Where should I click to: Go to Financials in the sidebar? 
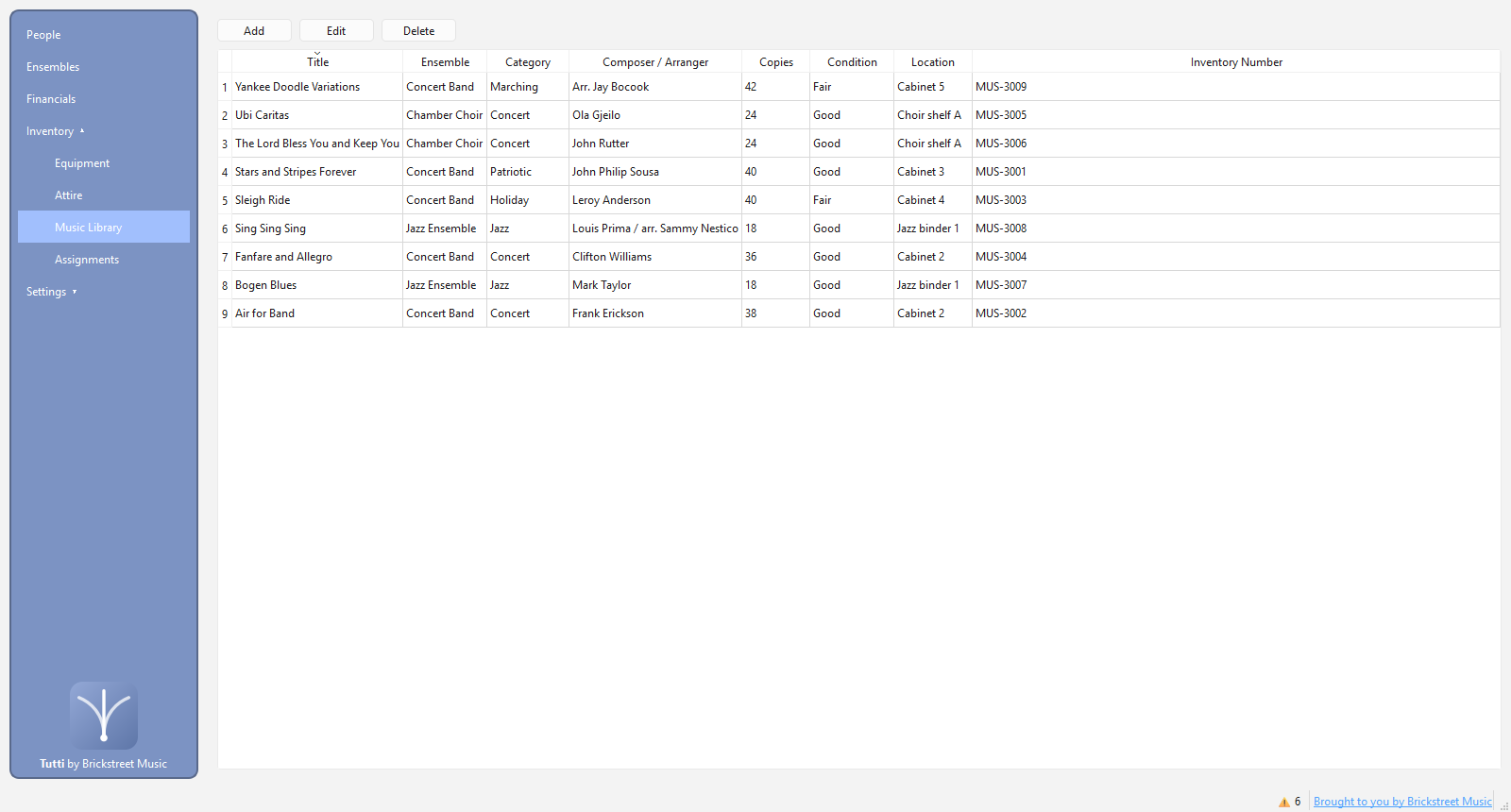pos(104,99)
